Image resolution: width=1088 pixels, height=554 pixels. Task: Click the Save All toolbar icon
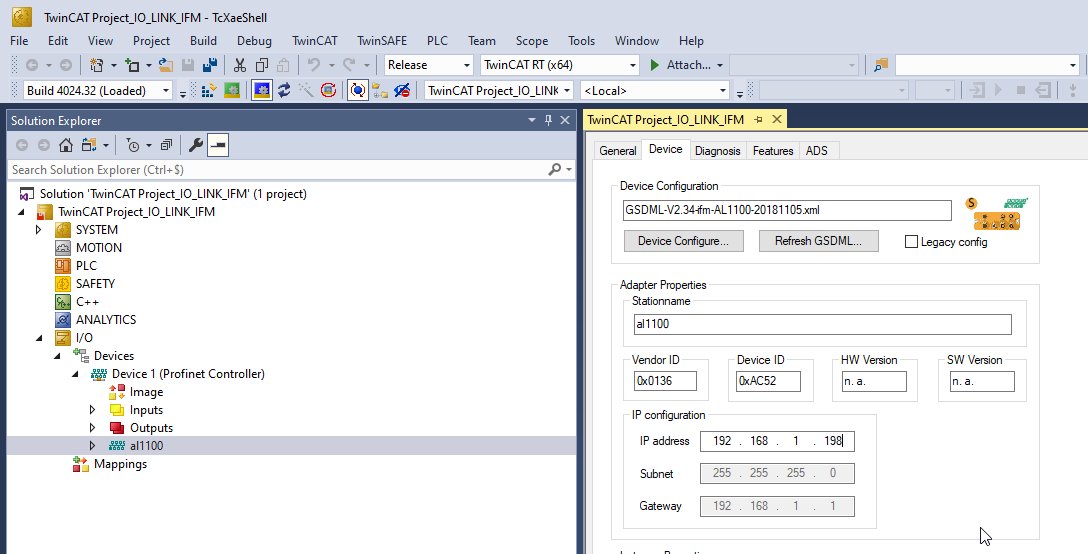pyautogui.click(x=210, y=65)
